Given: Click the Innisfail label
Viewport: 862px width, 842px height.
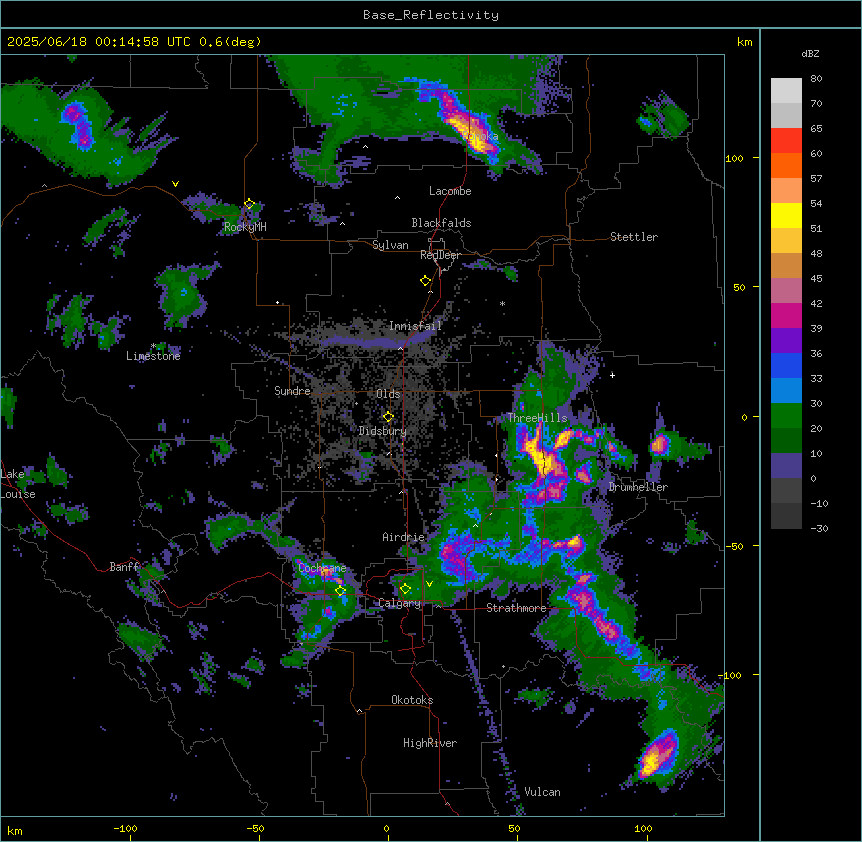Looking at the screenshot, I should point(416,326).
